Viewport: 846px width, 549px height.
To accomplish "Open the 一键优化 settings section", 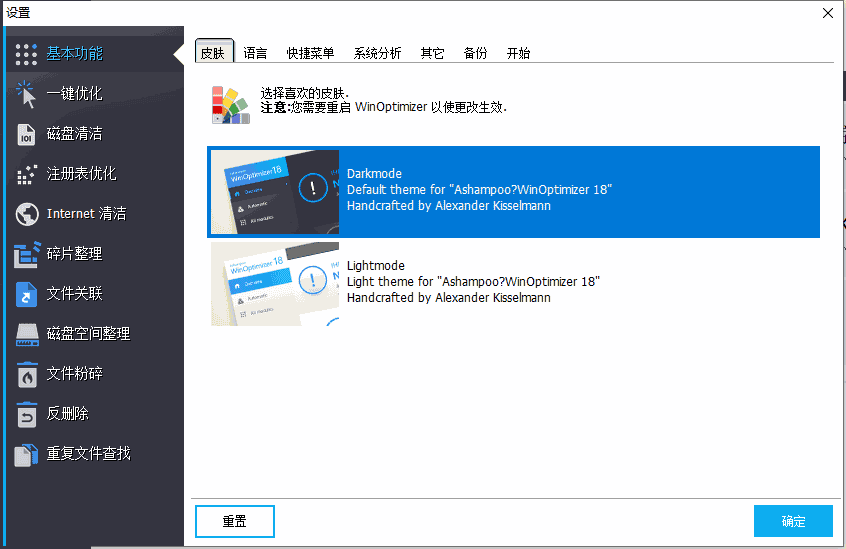I will click(94, 94).
